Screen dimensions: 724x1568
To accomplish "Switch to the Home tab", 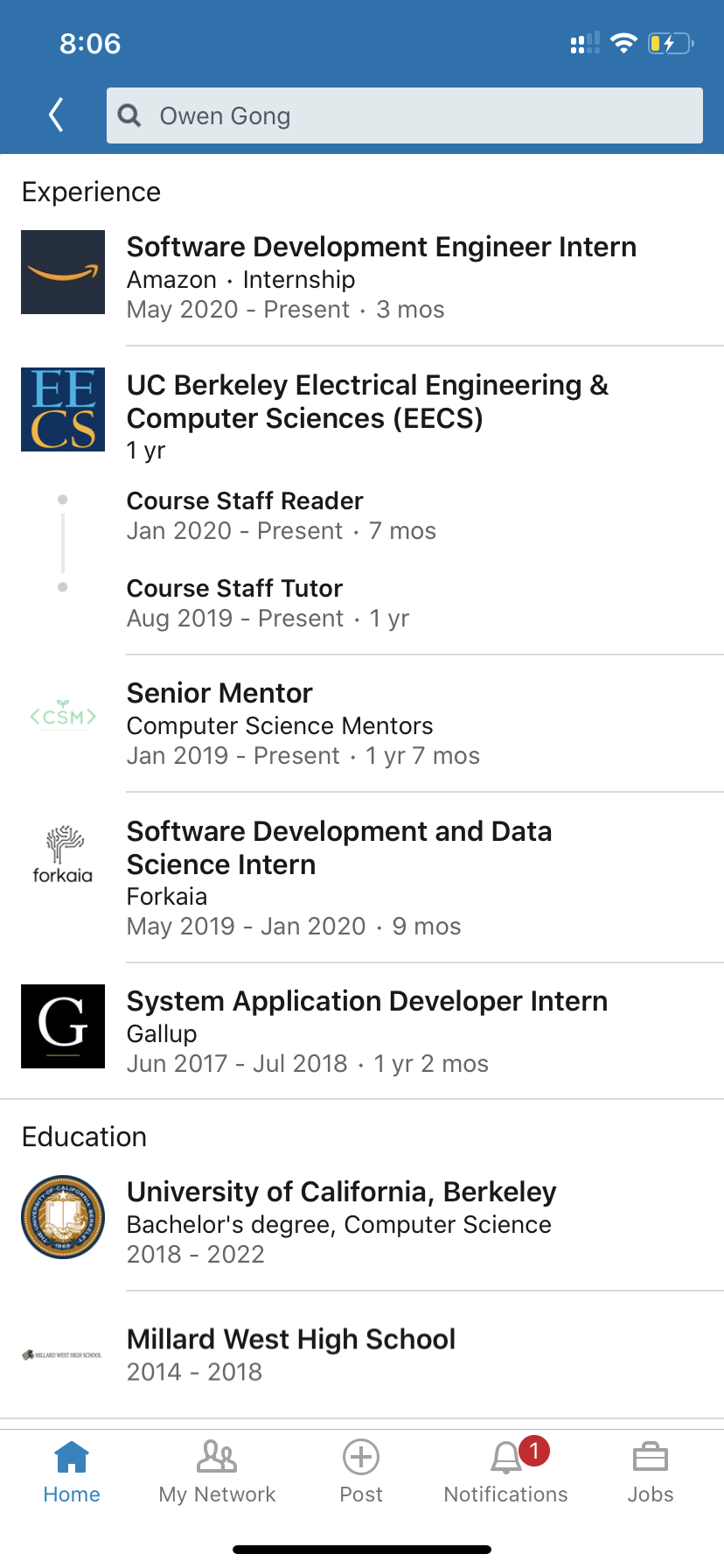I will 72,1472.
